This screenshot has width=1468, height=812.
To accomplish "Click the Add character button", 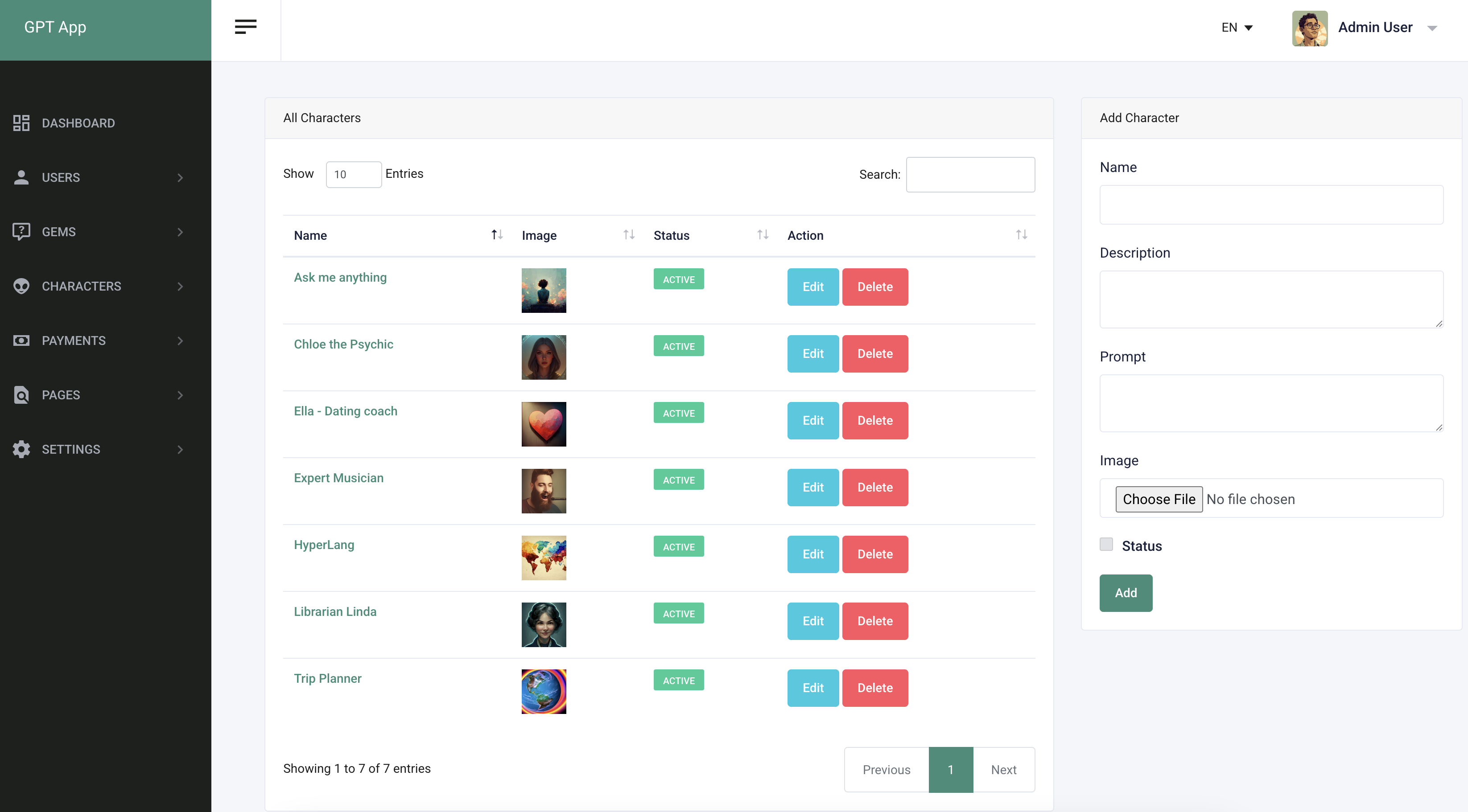I will [1126, 593].
